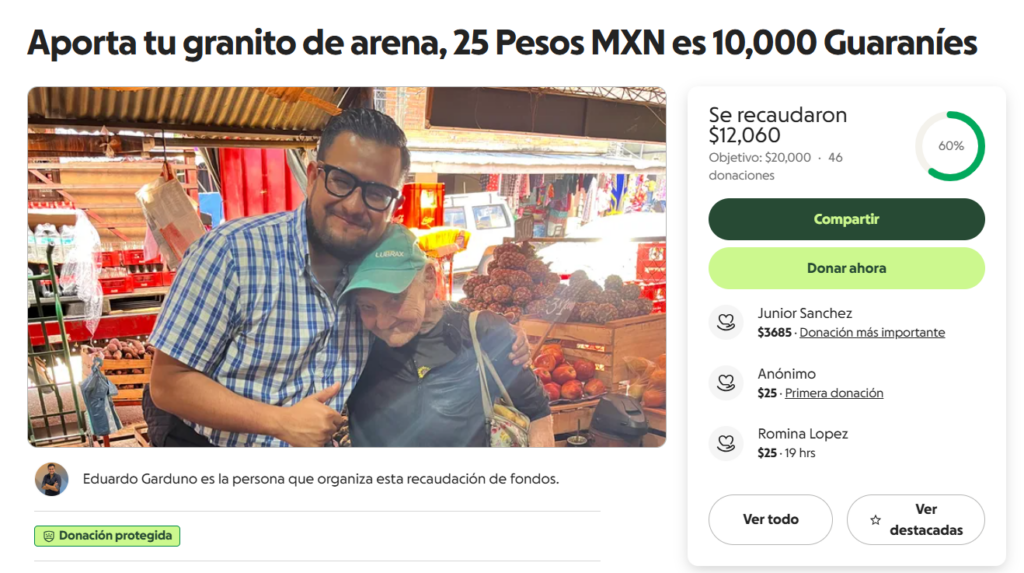Select donor name Romina Lopez

tap(803, 434)
